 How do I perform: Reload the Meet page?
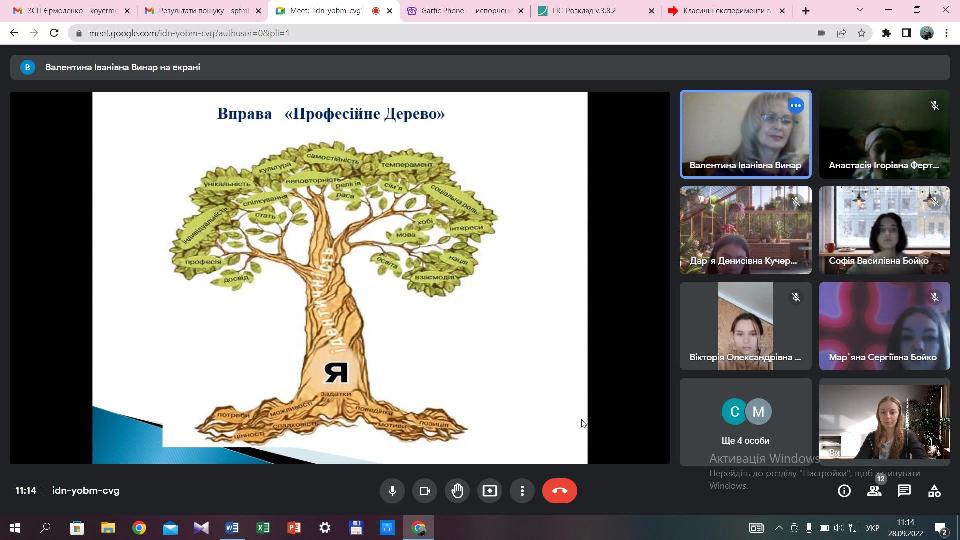coord(54,33)
